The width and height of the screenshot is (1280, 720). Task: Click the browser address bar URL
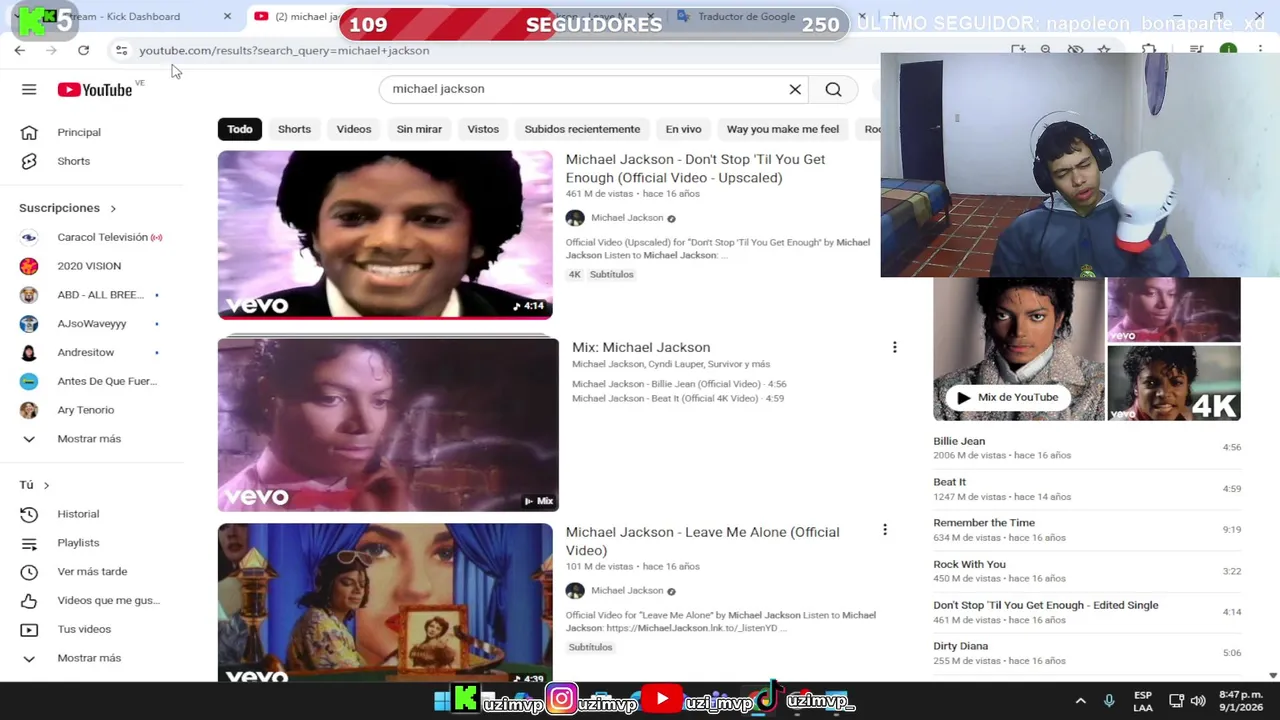click(284, 50)
